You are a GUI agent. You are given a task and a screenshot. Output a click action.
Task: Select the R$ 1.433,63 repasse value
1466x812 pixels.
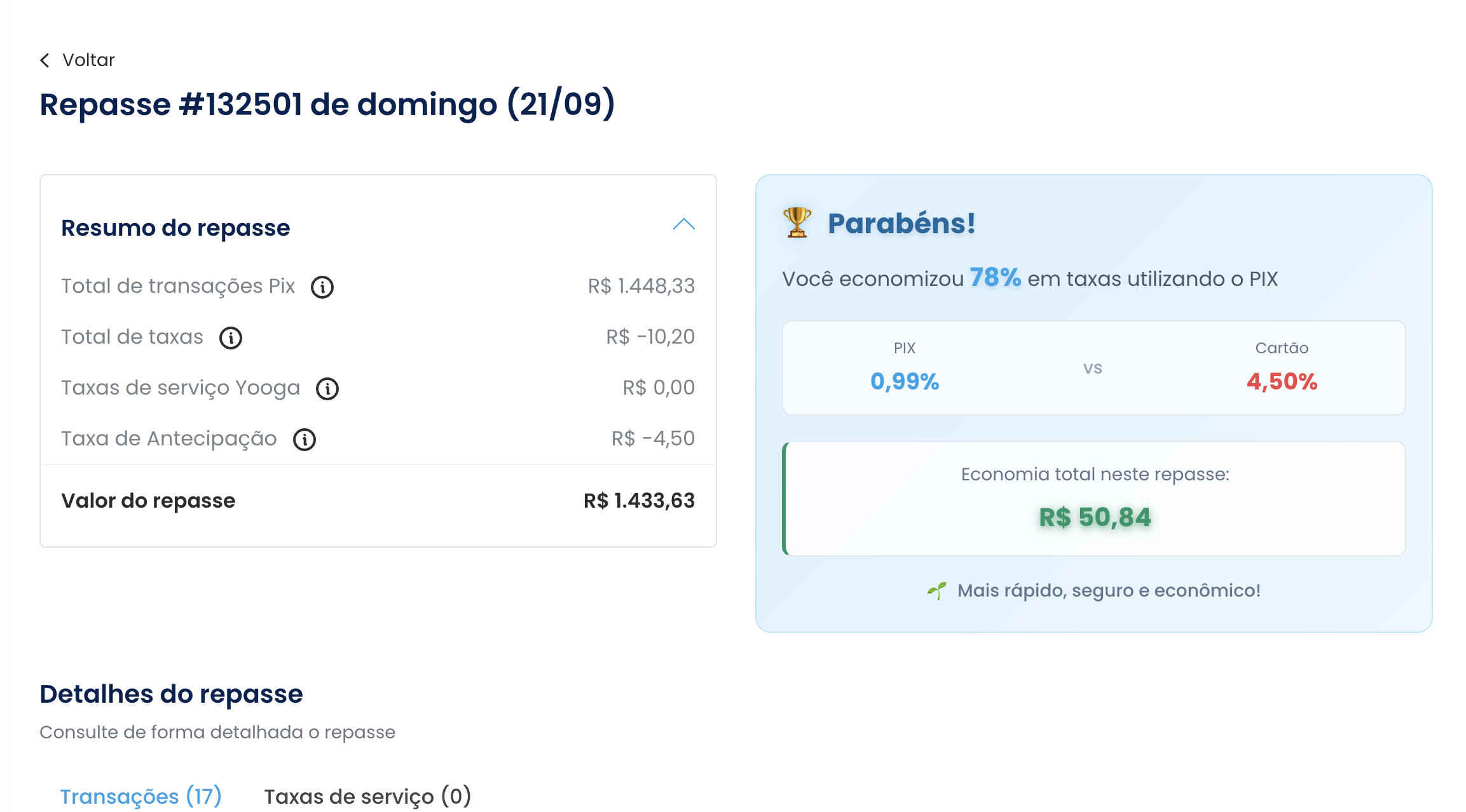[x=639, y=501]
